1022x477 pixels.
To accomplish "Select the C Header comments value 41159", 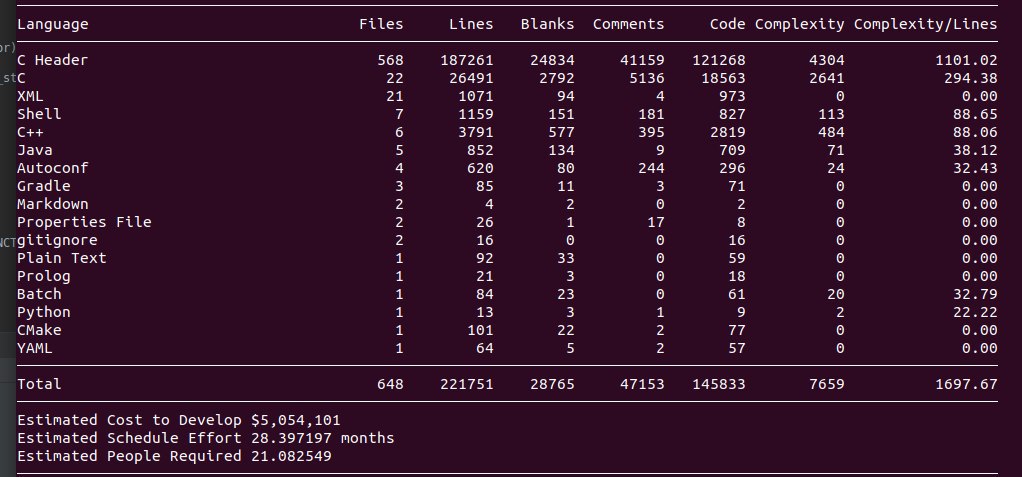I will [x=642, y=60].
